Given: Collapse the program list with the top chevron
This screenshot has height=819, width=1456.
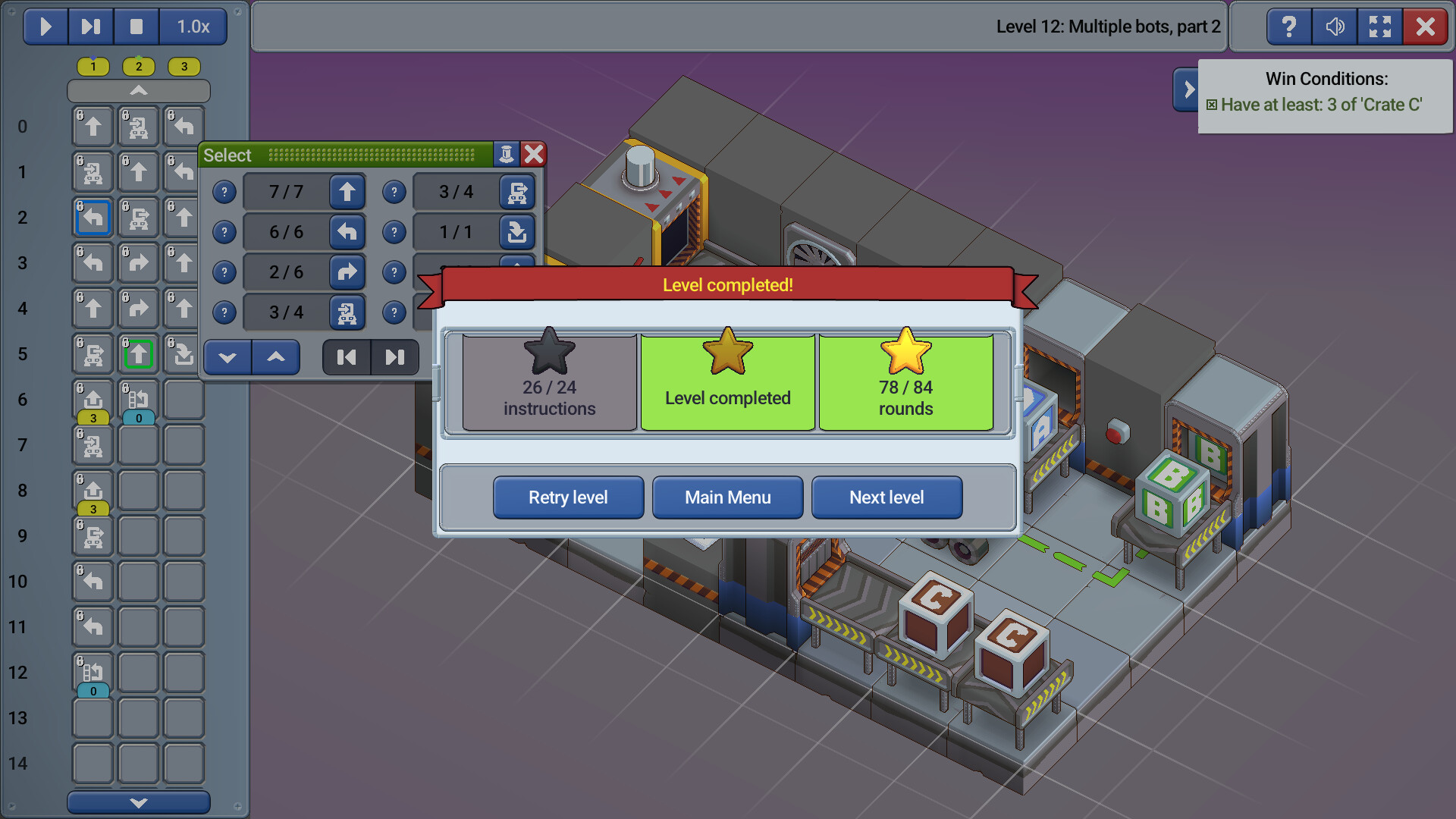Looking at the screenshot, I should pos(138,91).
